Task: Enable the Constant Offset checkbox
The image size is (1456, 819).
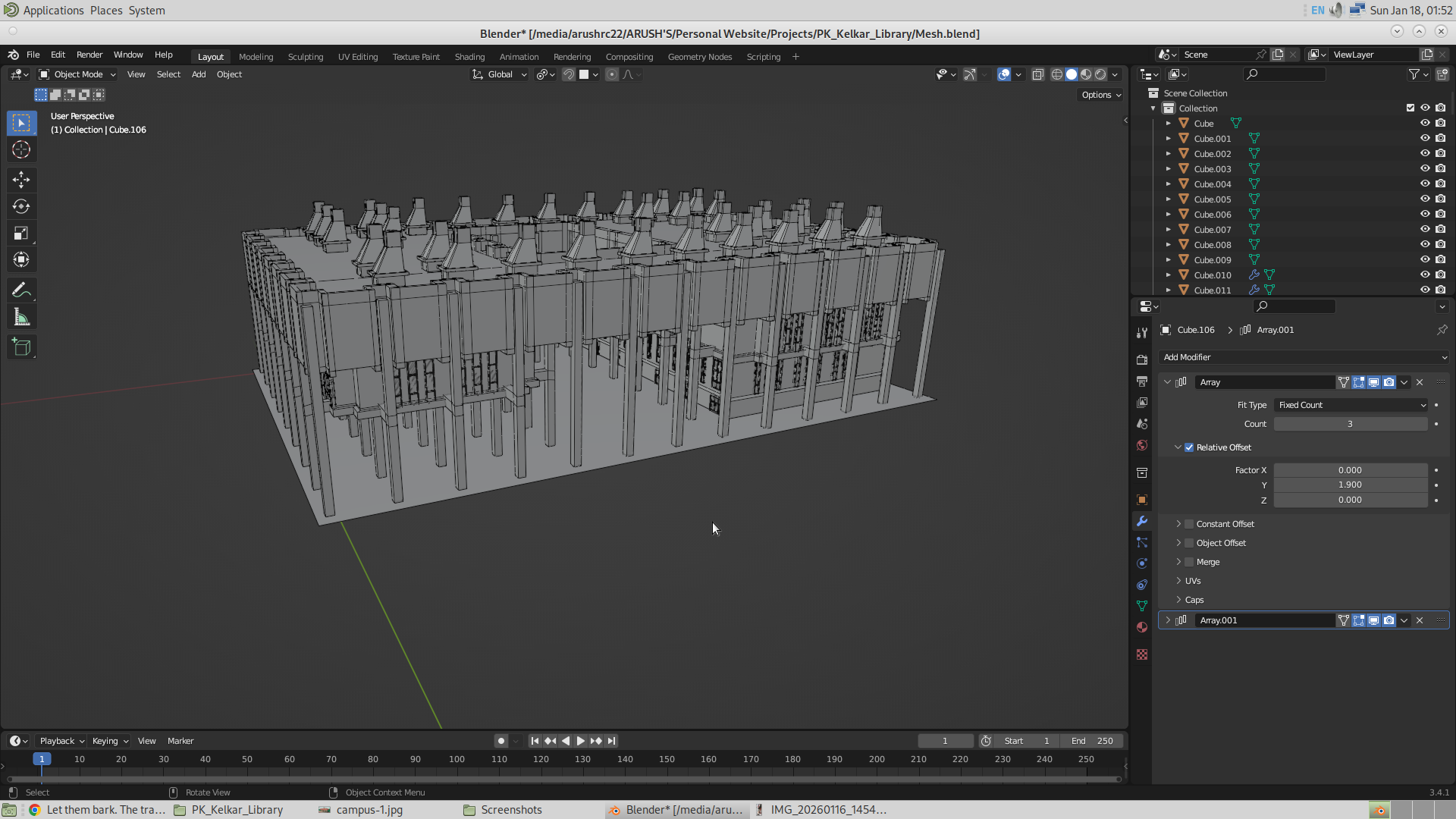Action: tap(1189, 524)
